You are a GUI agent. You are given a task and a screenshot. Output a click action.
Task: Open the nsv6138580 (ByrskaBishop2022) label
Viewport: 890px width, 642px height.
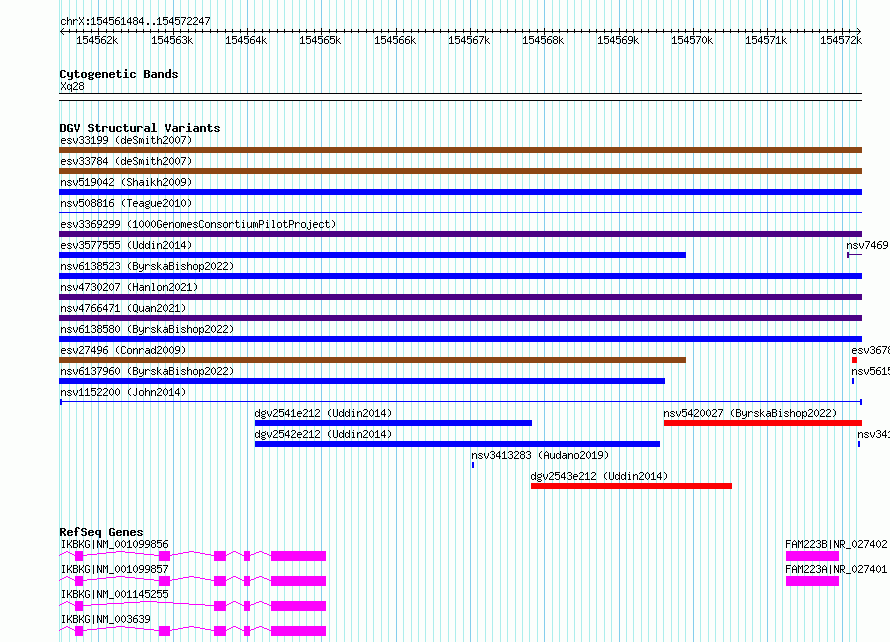point(147,329)
